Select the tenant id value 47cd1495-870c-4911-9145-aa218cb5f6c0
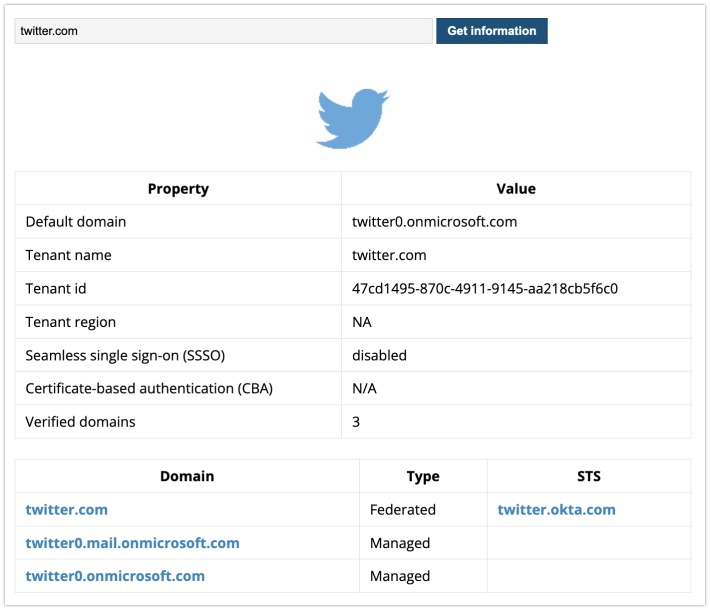 coord(485,288)
